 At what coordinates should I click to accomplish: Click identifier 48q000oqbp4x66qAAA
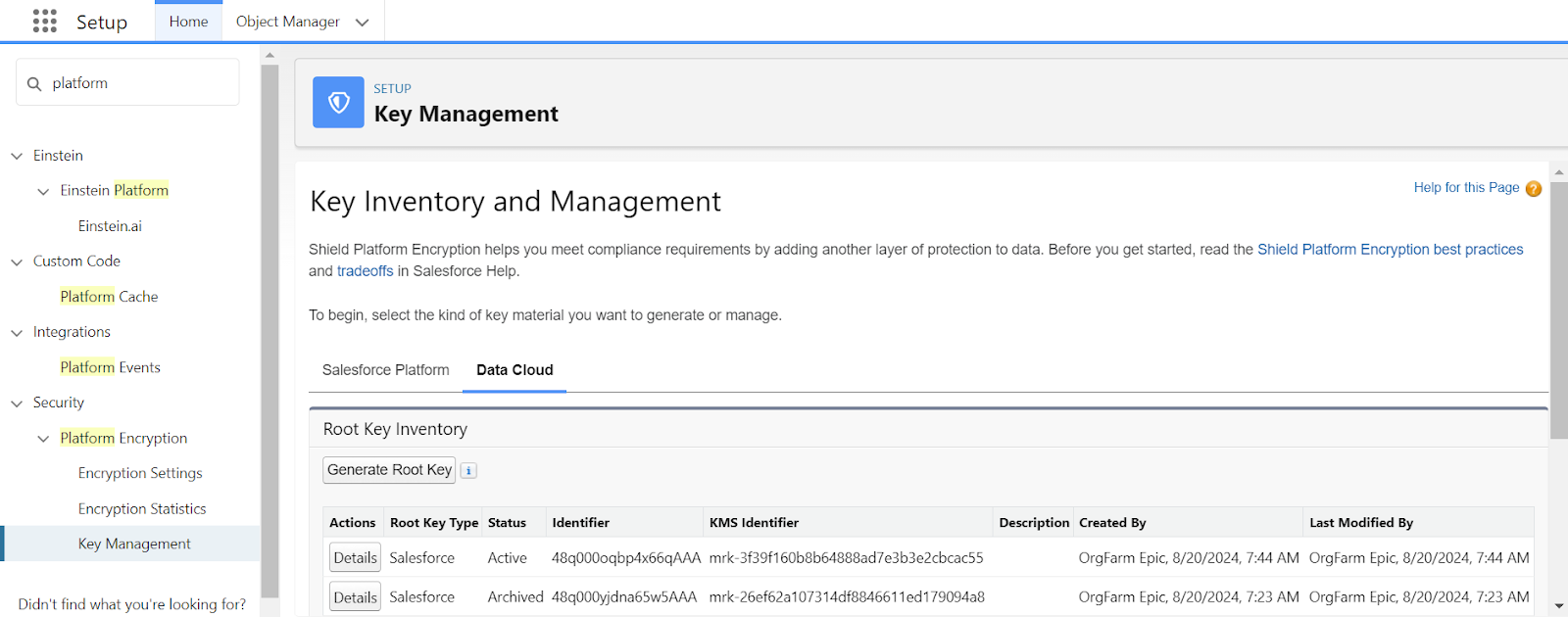coord(626,558)
